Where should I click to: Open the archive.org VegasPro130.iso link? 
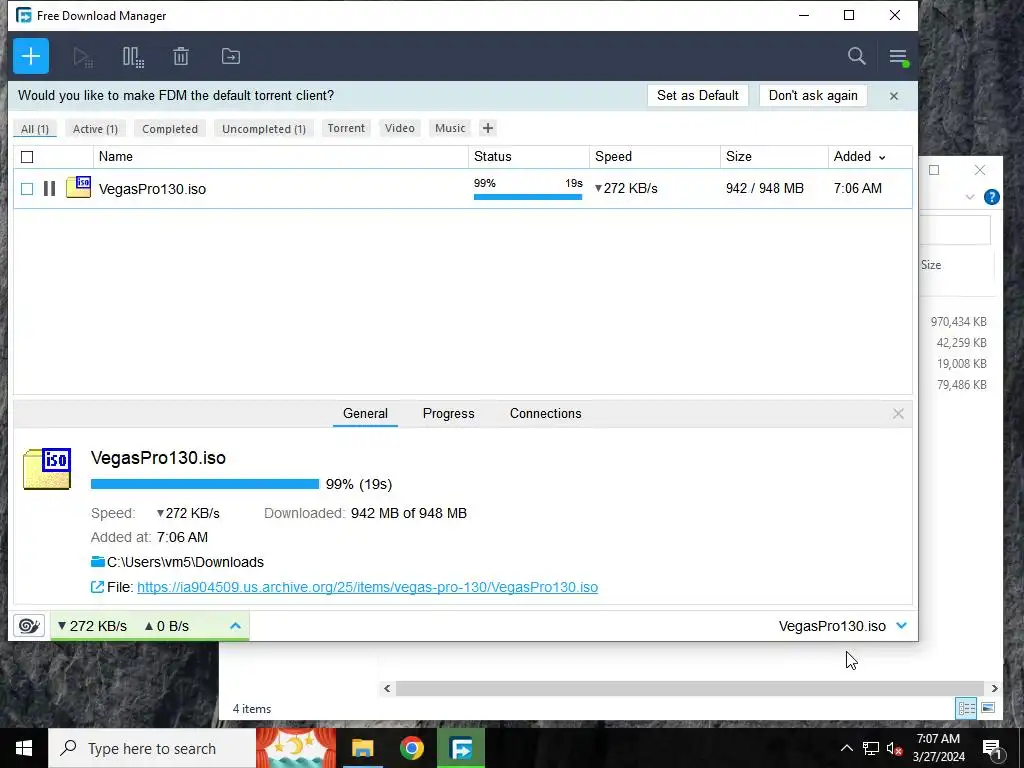[367, 587]
